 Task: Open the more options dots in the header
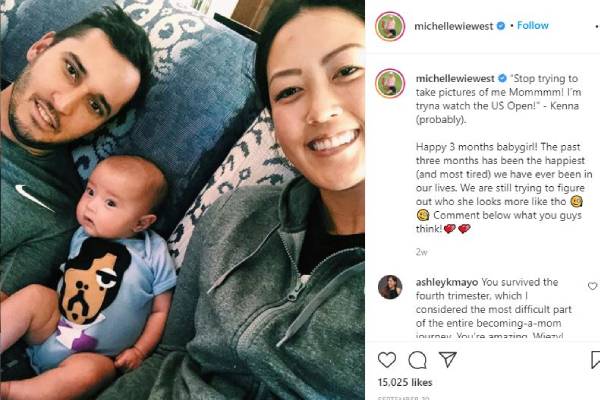(x=597, y=26)
